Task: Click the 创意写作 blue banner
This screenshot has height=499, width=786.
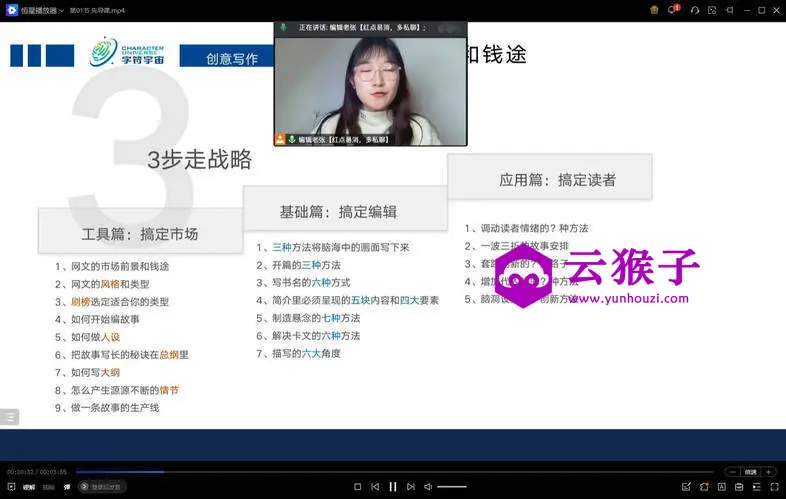Action: (227, 56)
